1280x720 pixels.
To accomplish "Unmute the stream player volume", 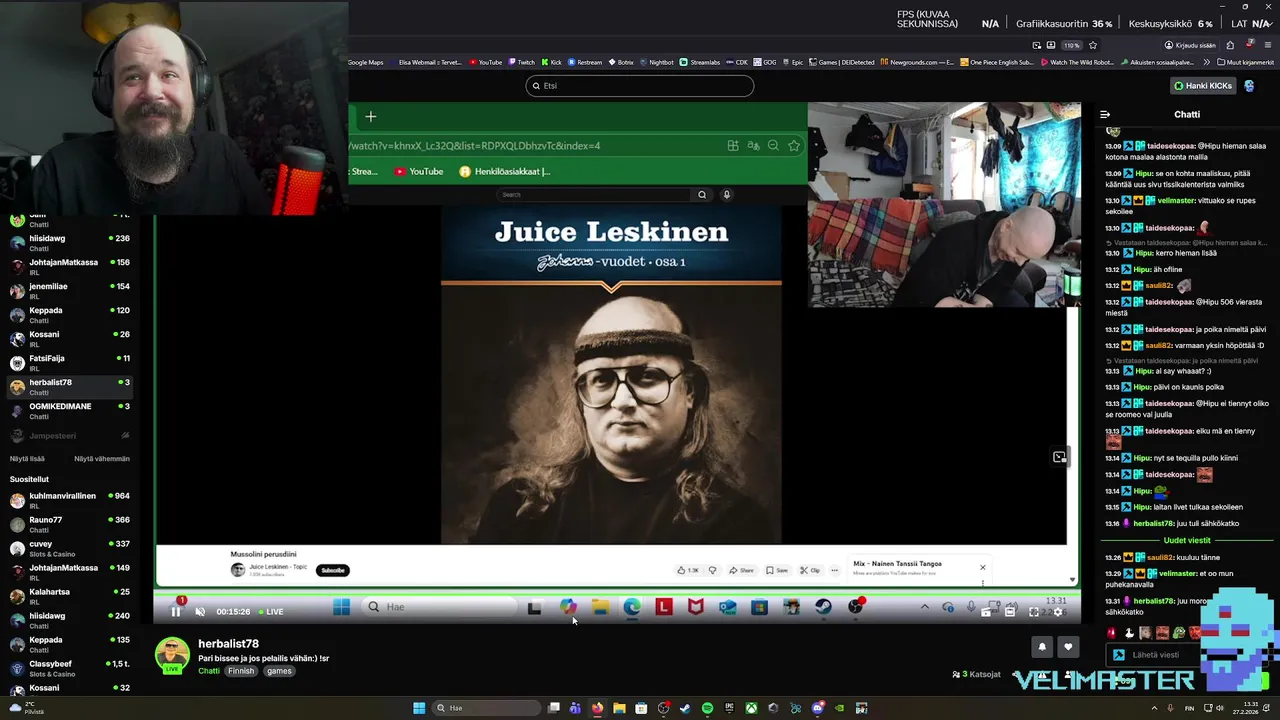I will (200, 611).
